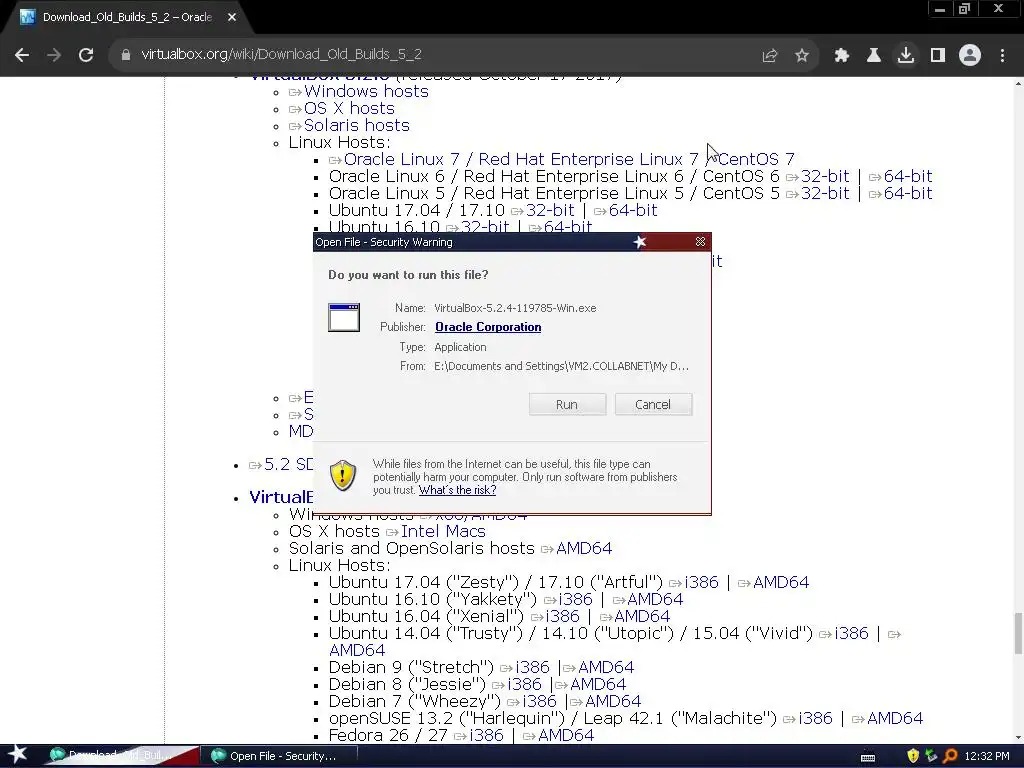Open the Start star button on taskbar
The width and height of the screenshot is (1024, 768).
tap(18, 755)
